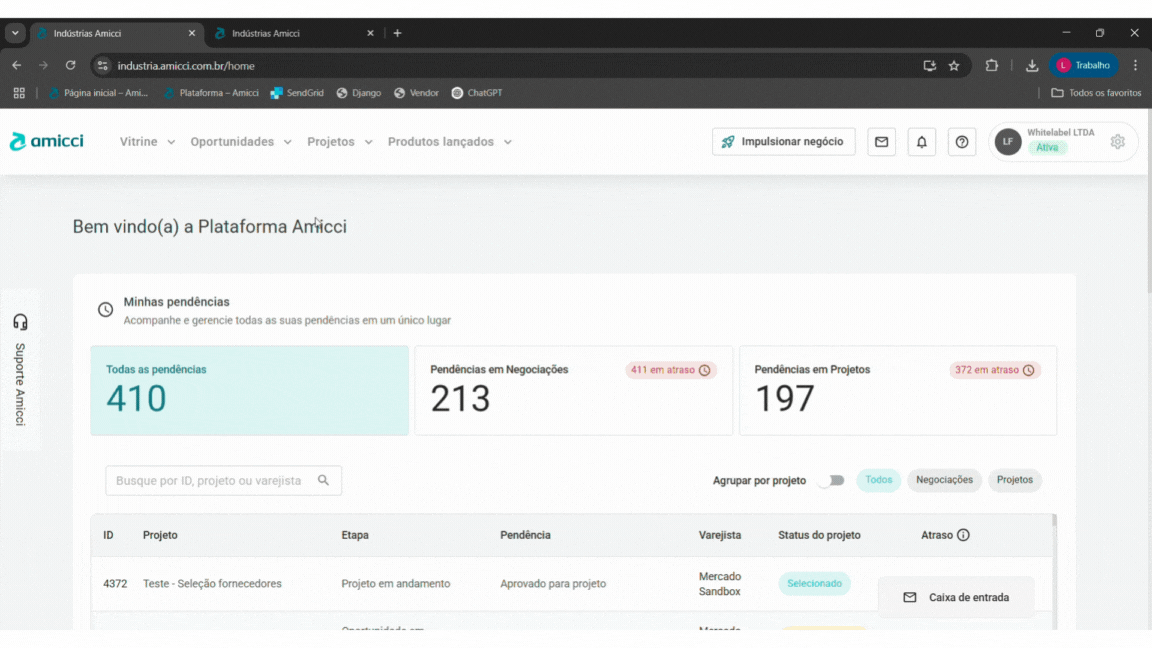Expand Produtos lançados dropdown menu

point(449,142)
